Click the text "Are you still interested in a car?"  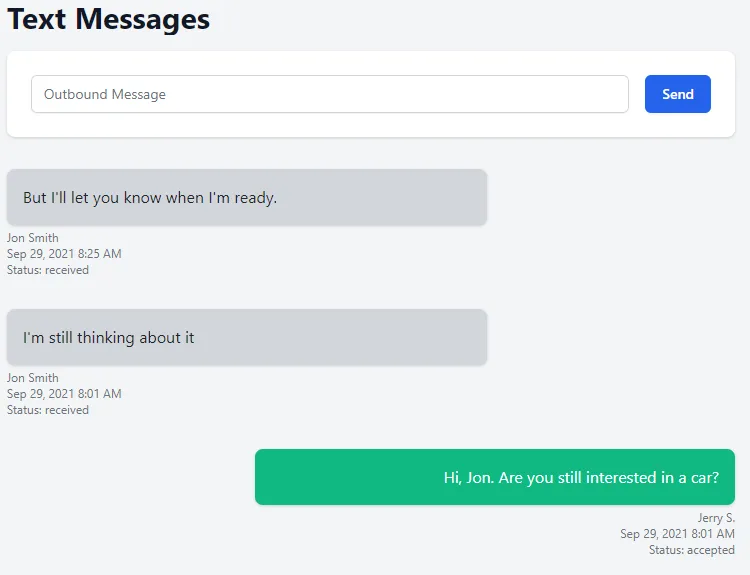pos(608,478)
